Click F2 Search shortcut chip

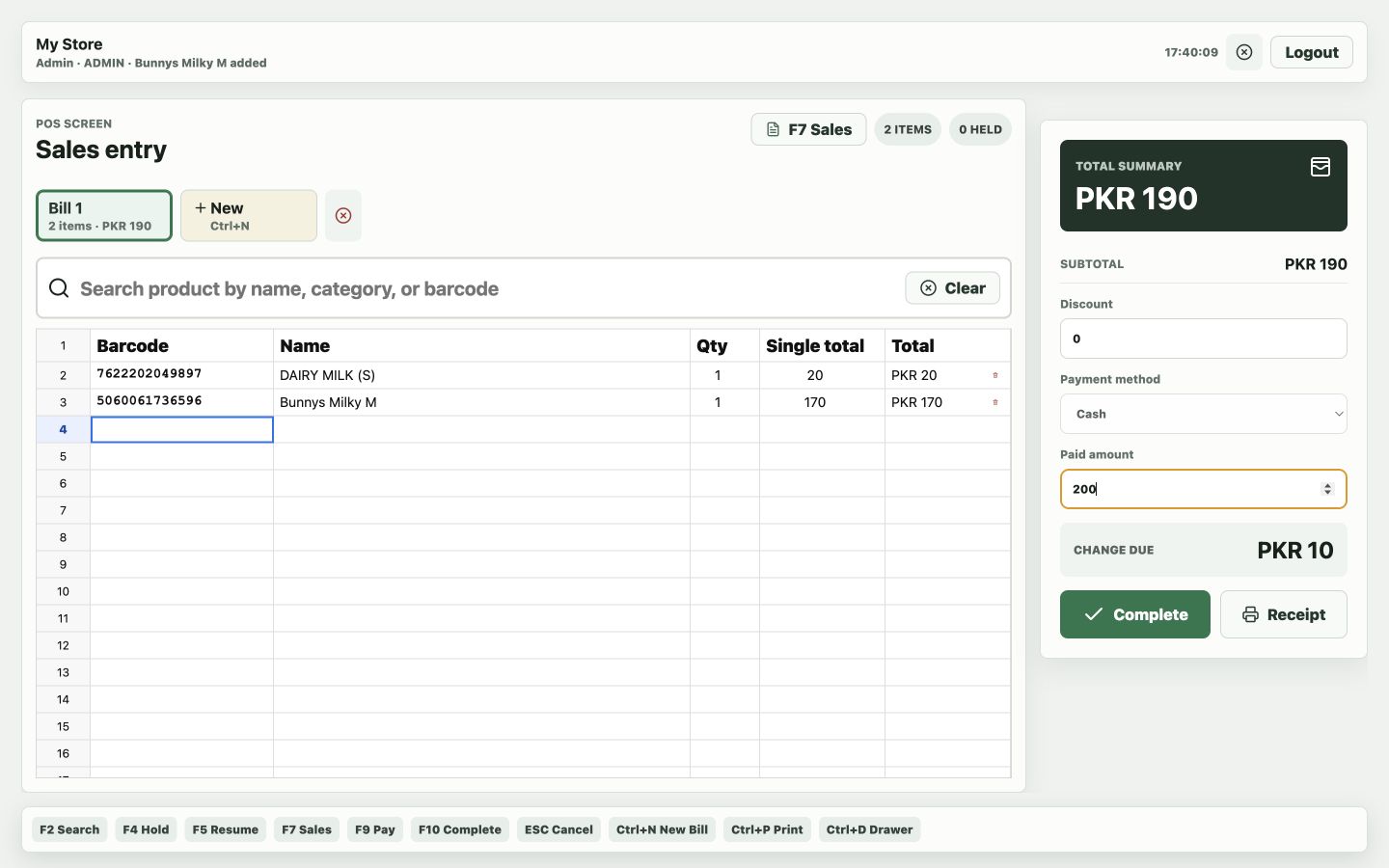click(69, 829)
